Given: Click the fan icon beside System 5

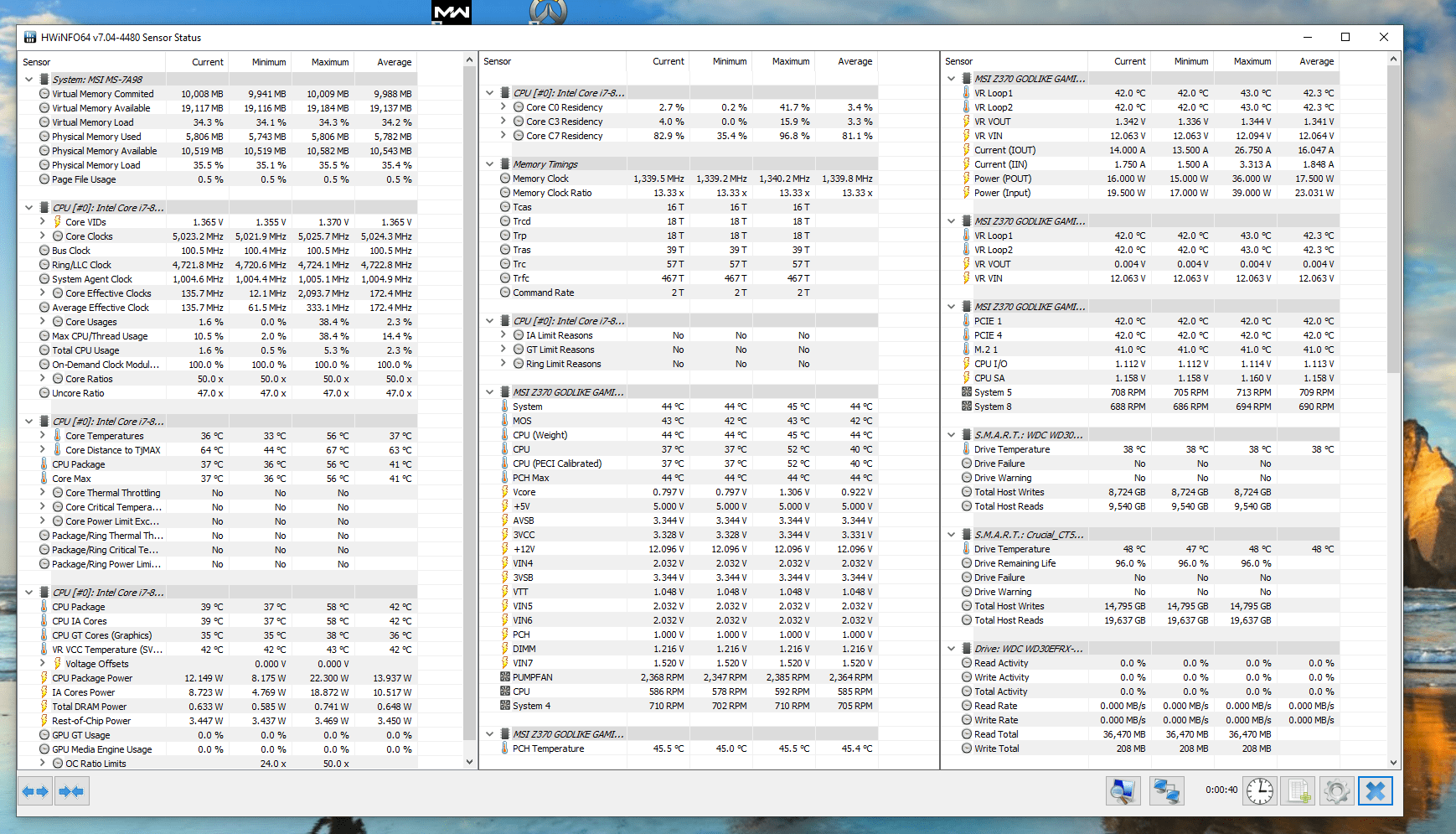Looking at the screenshot, I should (967, 392).
